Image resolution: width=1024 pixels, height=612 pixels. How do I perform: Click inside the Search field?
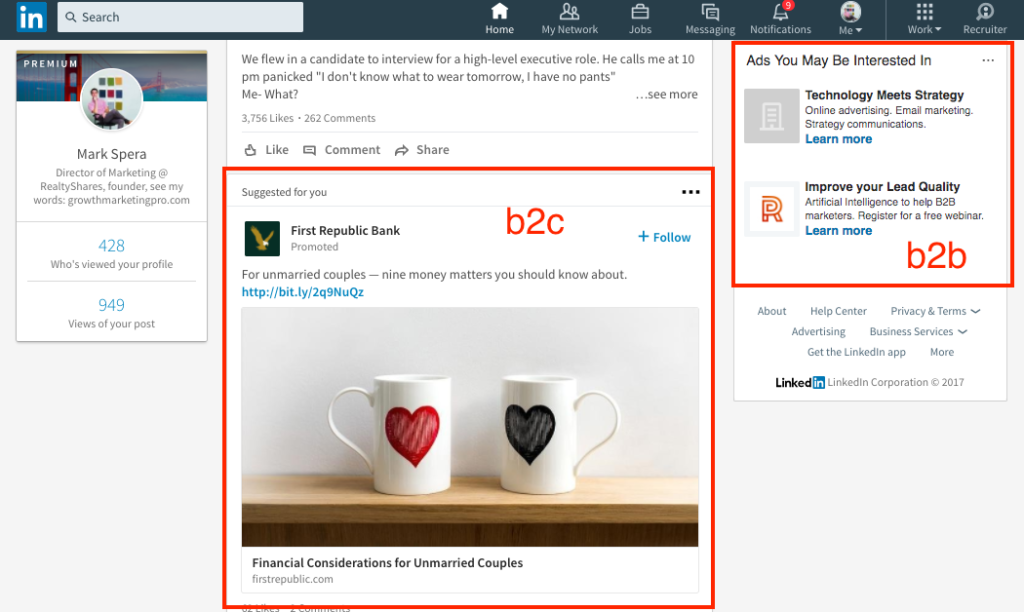coord(180,17)
